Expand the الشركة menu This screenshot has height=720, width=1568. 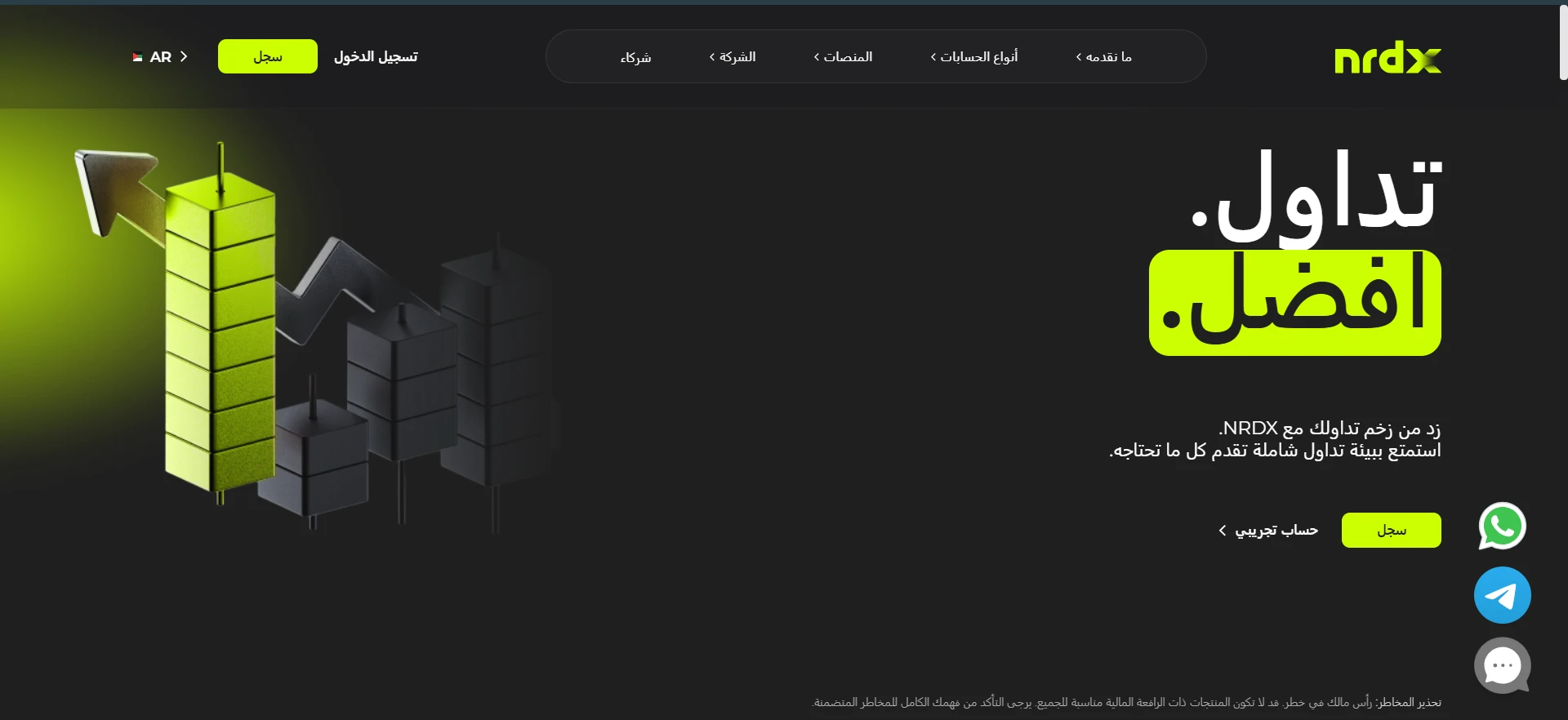[733, 56]
